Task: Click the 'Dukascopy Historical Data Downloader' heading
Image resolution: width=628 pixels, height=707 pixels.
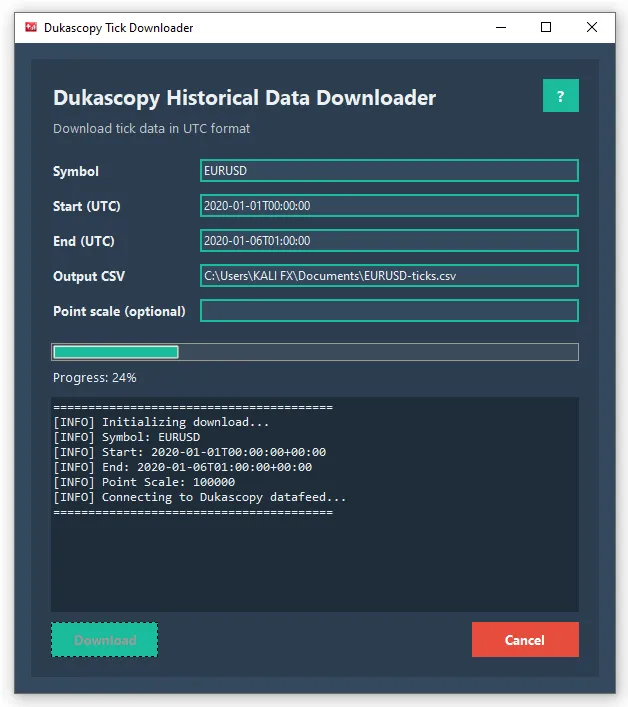Action: tap(245, 98)
